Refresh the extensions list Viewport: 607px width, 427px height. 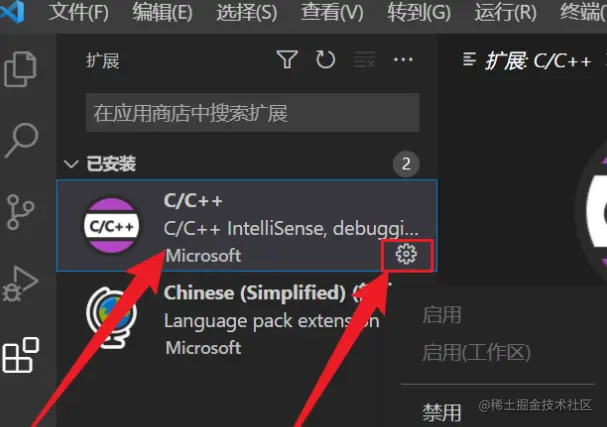[x=325, y=60]
